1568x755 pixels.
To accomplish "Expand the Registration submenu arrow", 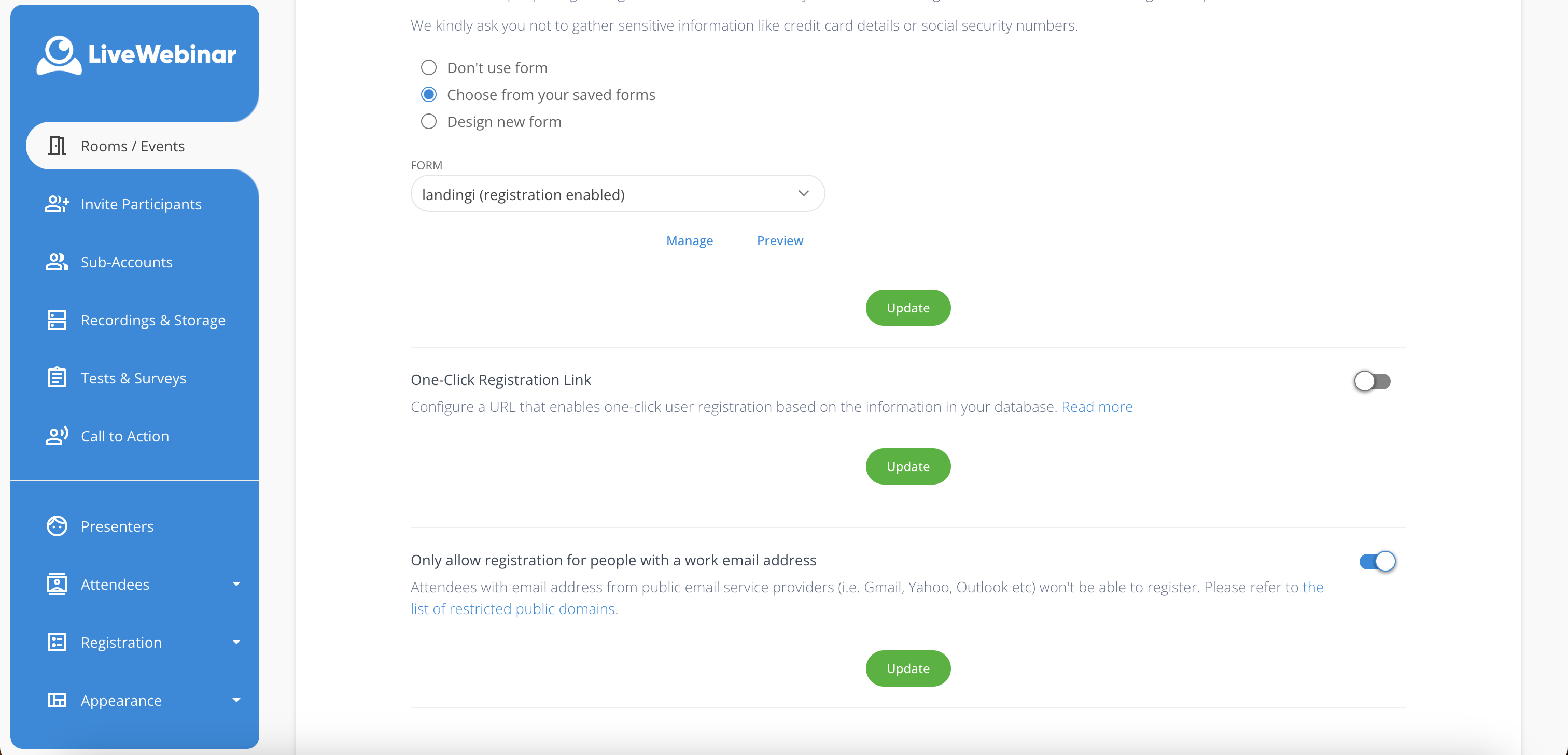I will 236,643.
